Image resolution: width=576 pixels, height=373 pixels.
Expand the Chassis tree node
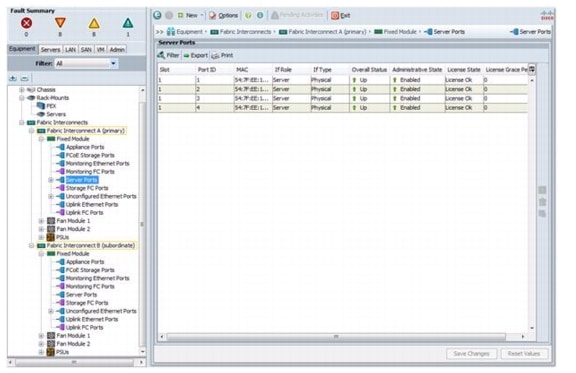(22, 90)
